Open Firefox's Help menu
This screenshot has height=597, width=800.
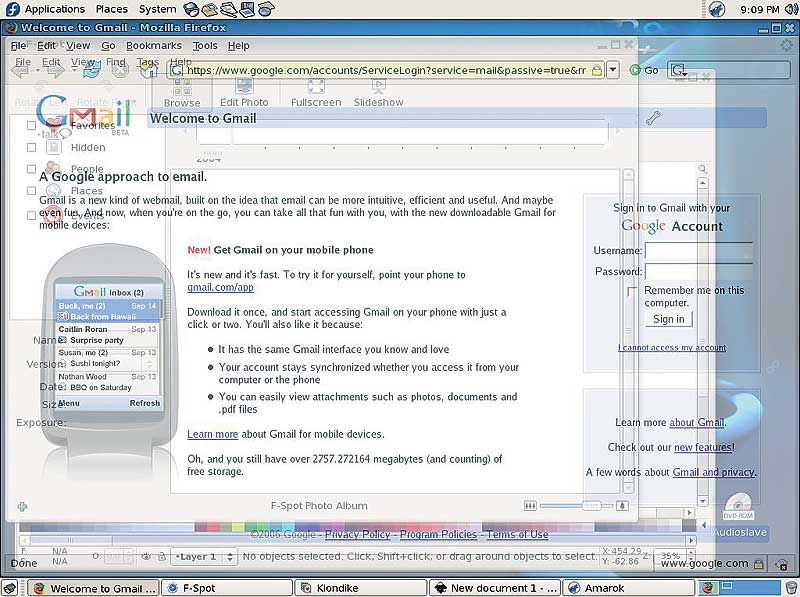tap(238, 46)
